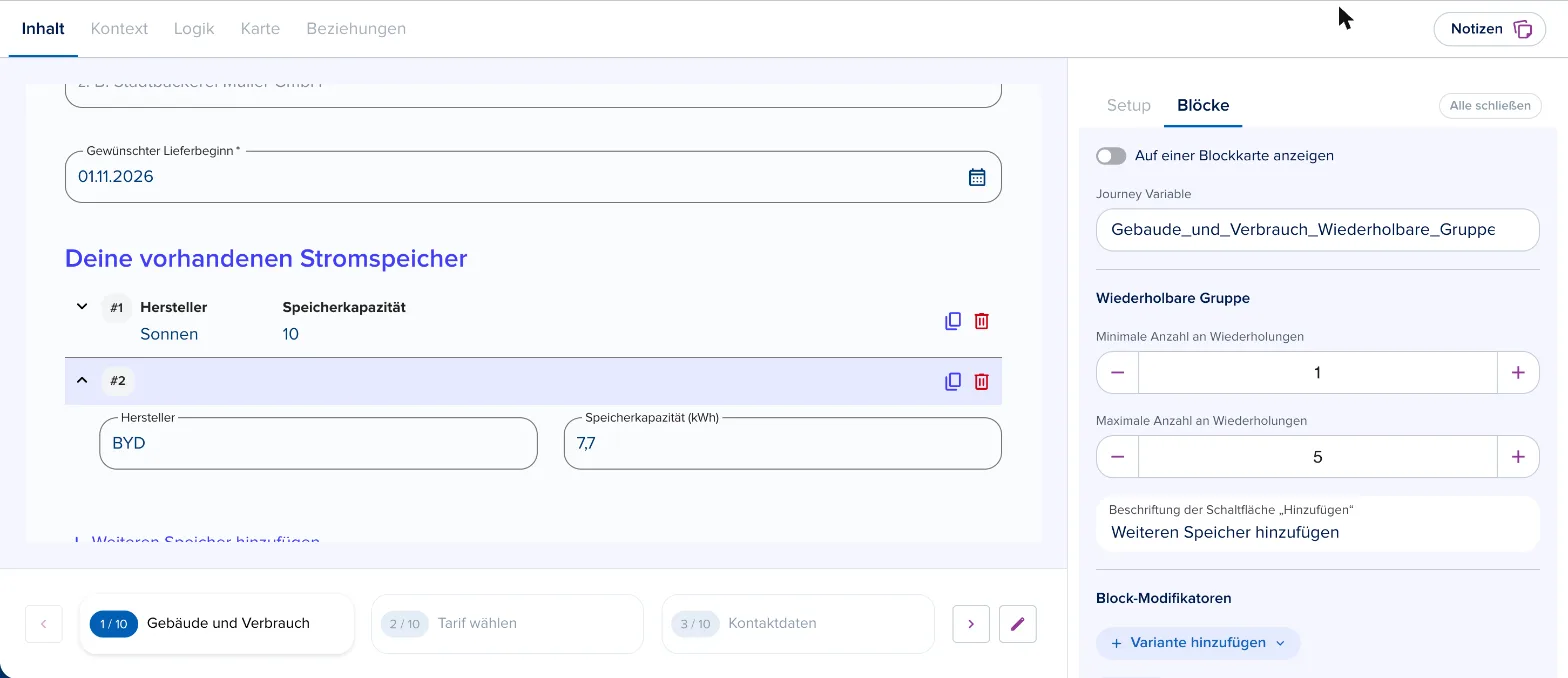Duplicate storage entry #1 Sonnen
Screen dimensions: 1568x678
point(953,321)
